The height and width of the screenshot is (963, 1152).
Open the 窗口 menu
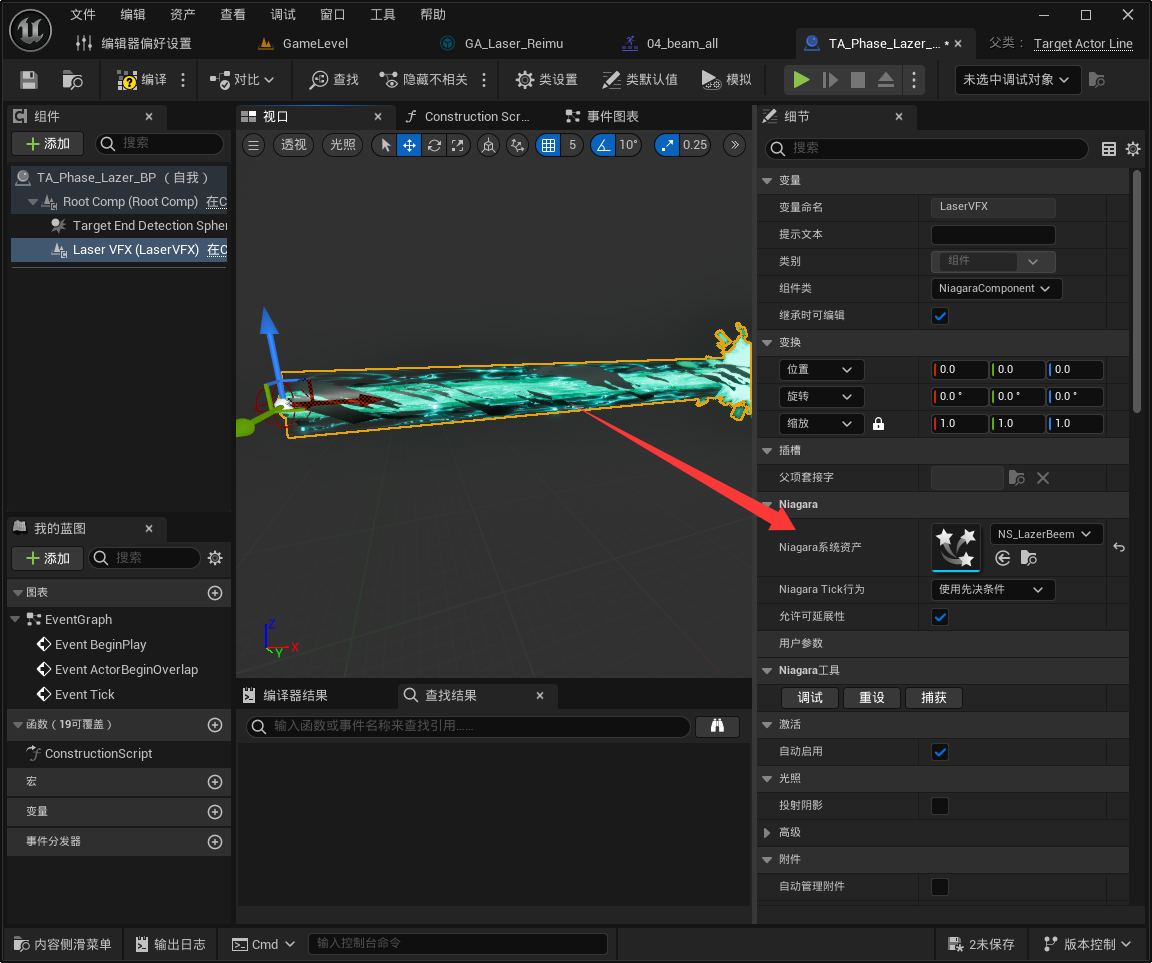pyautogui.click(x=332, y=15)
